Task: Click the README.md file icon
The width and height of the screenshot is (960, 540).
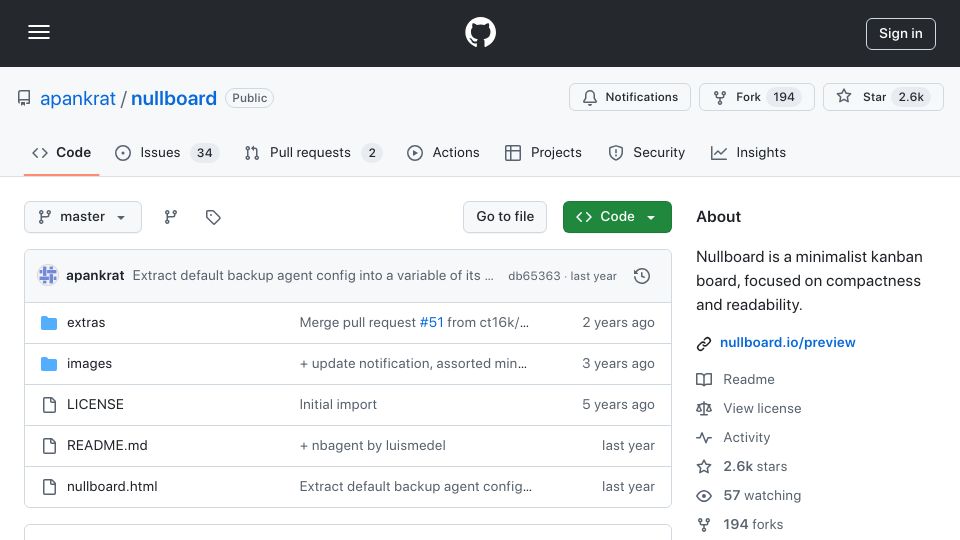Action: [x=49, y=446]
